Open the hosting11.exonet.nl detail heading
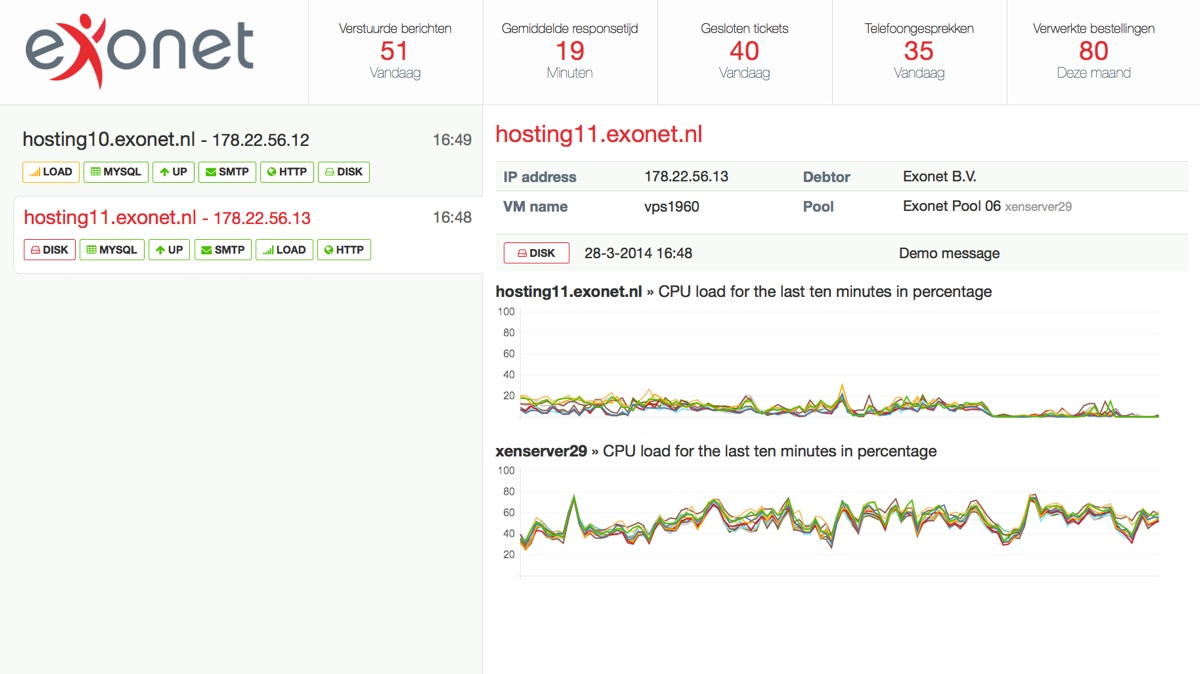Screen dimensions: 1200x674 (599, 135)
